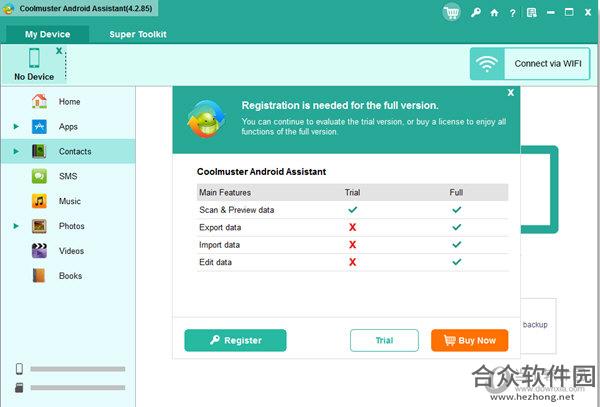Minimize the Coolmuster window

point(551,13)
